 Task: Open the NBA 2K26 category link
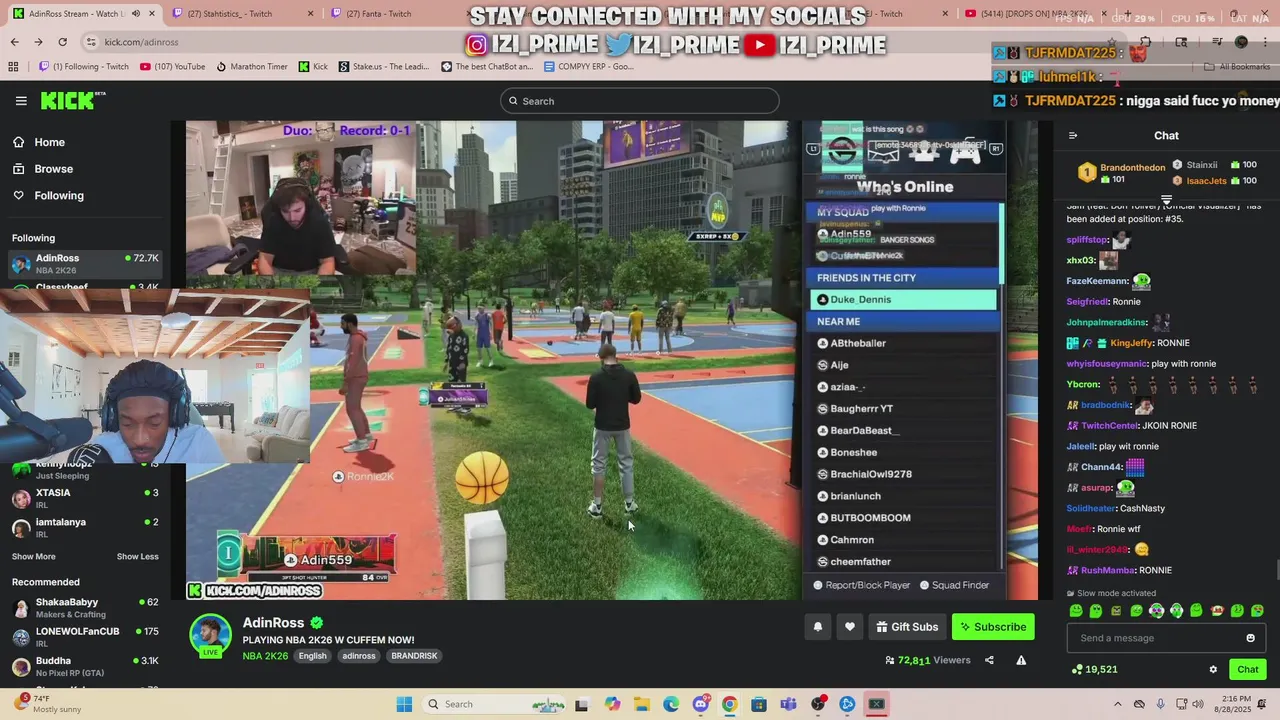(265, 656)
